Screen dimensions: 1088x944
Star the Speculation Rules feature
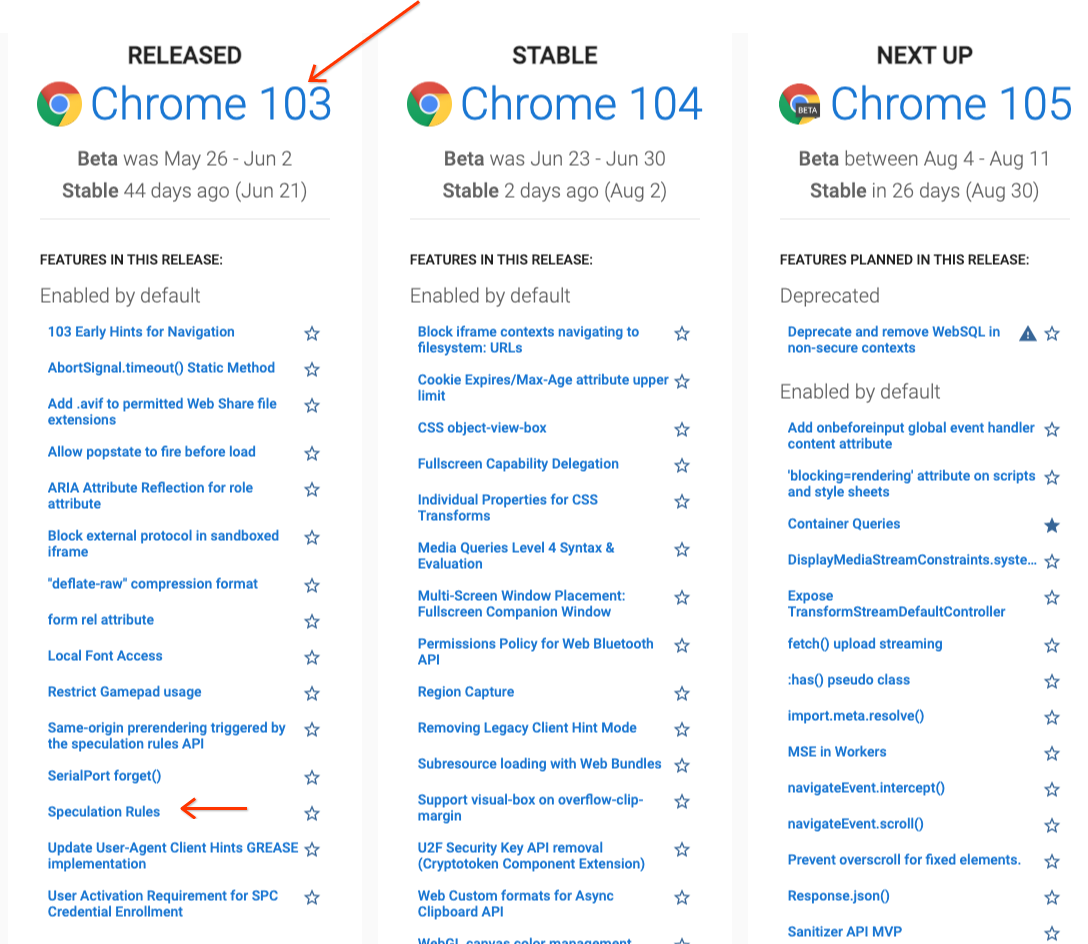point(312,813)
